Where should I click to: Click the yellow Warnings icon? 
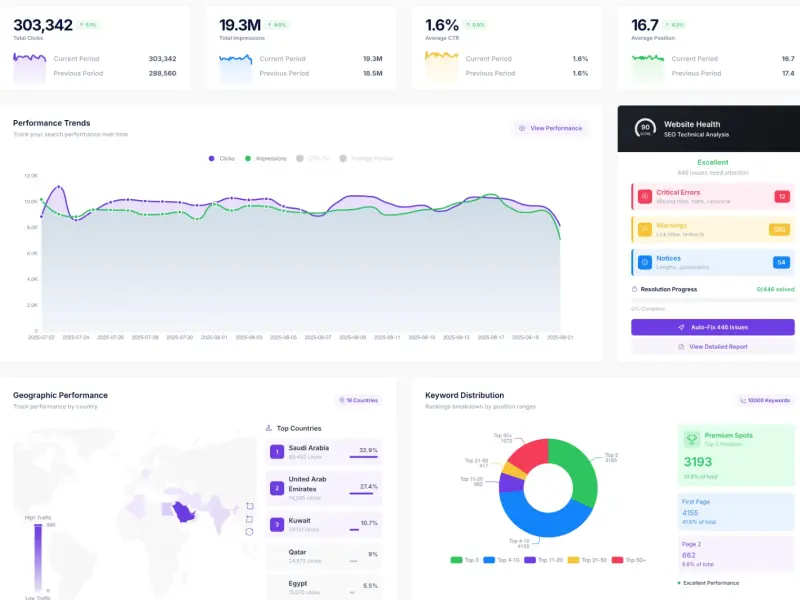click(x=644, y=230)
